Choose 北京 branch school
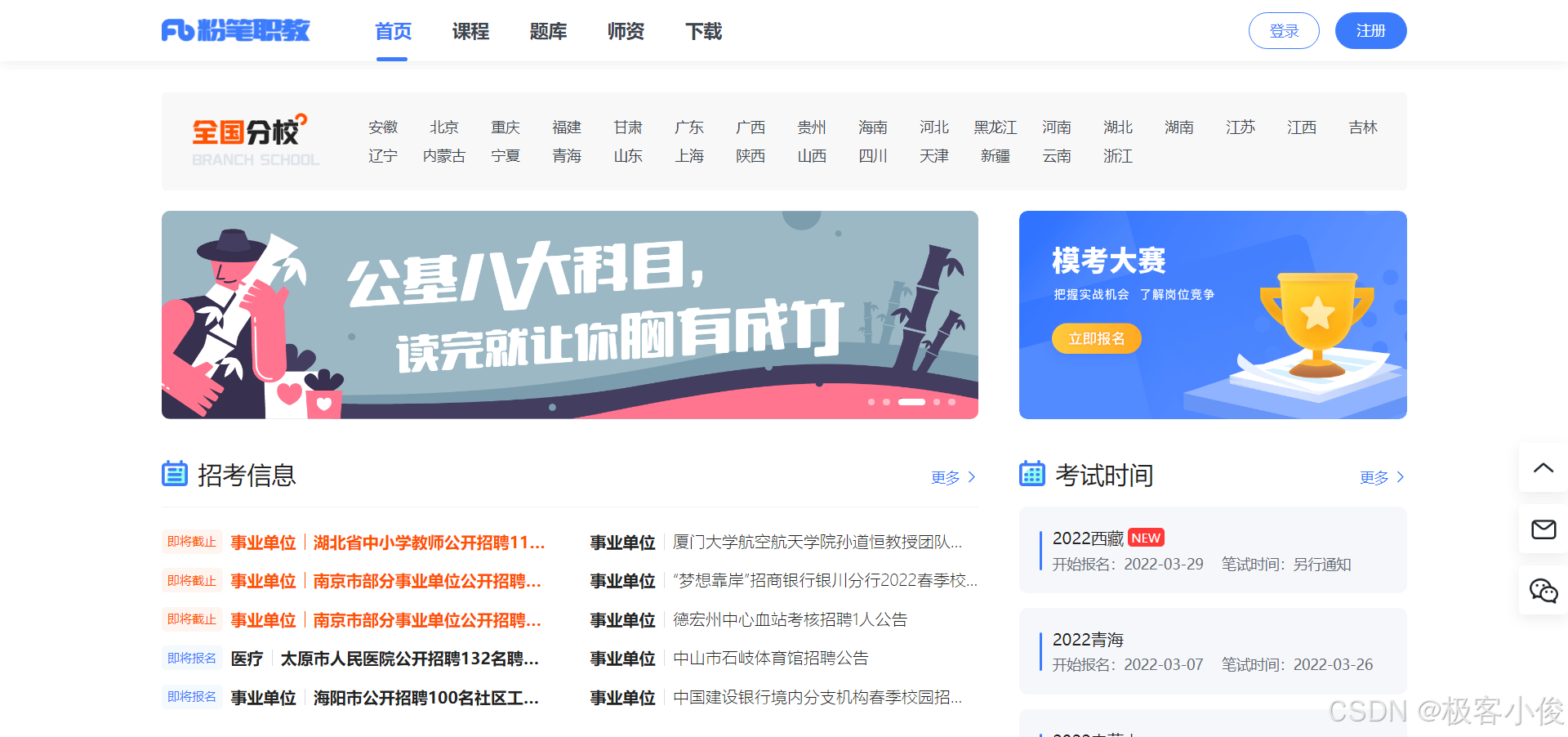1568x737 pixels. click(444, 127)
